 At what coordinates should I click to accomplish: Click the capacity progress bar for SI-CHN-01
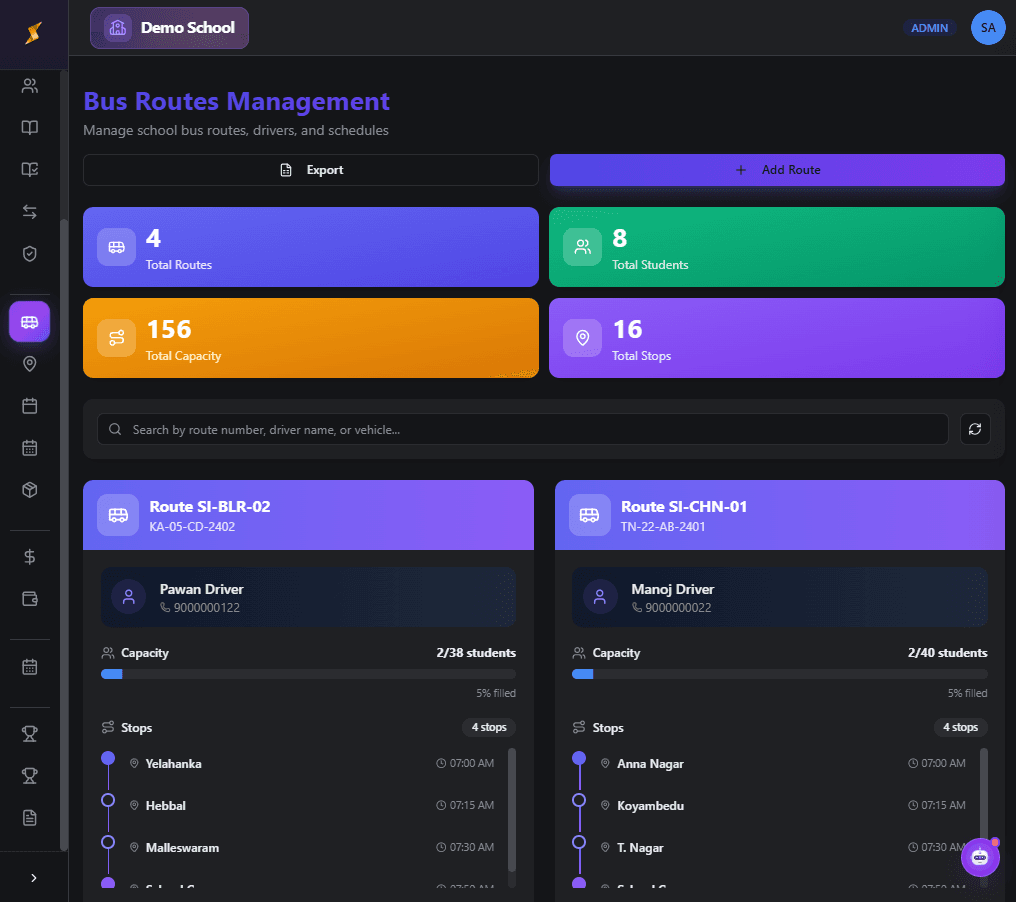[779, 674]
